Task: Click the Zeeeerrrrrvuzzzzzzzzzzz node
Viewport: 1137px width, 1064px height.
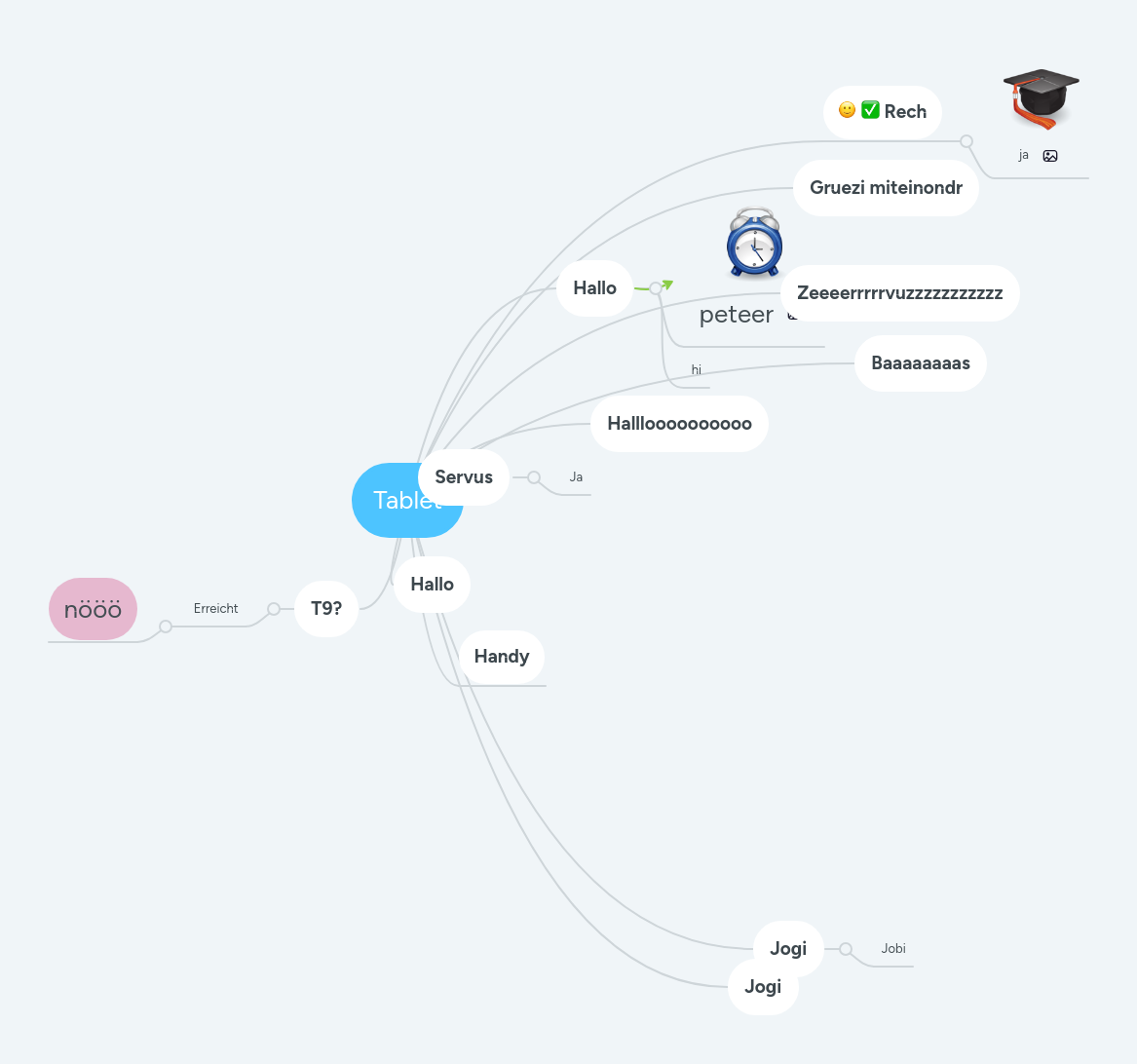Action: (x=899, y=292)
